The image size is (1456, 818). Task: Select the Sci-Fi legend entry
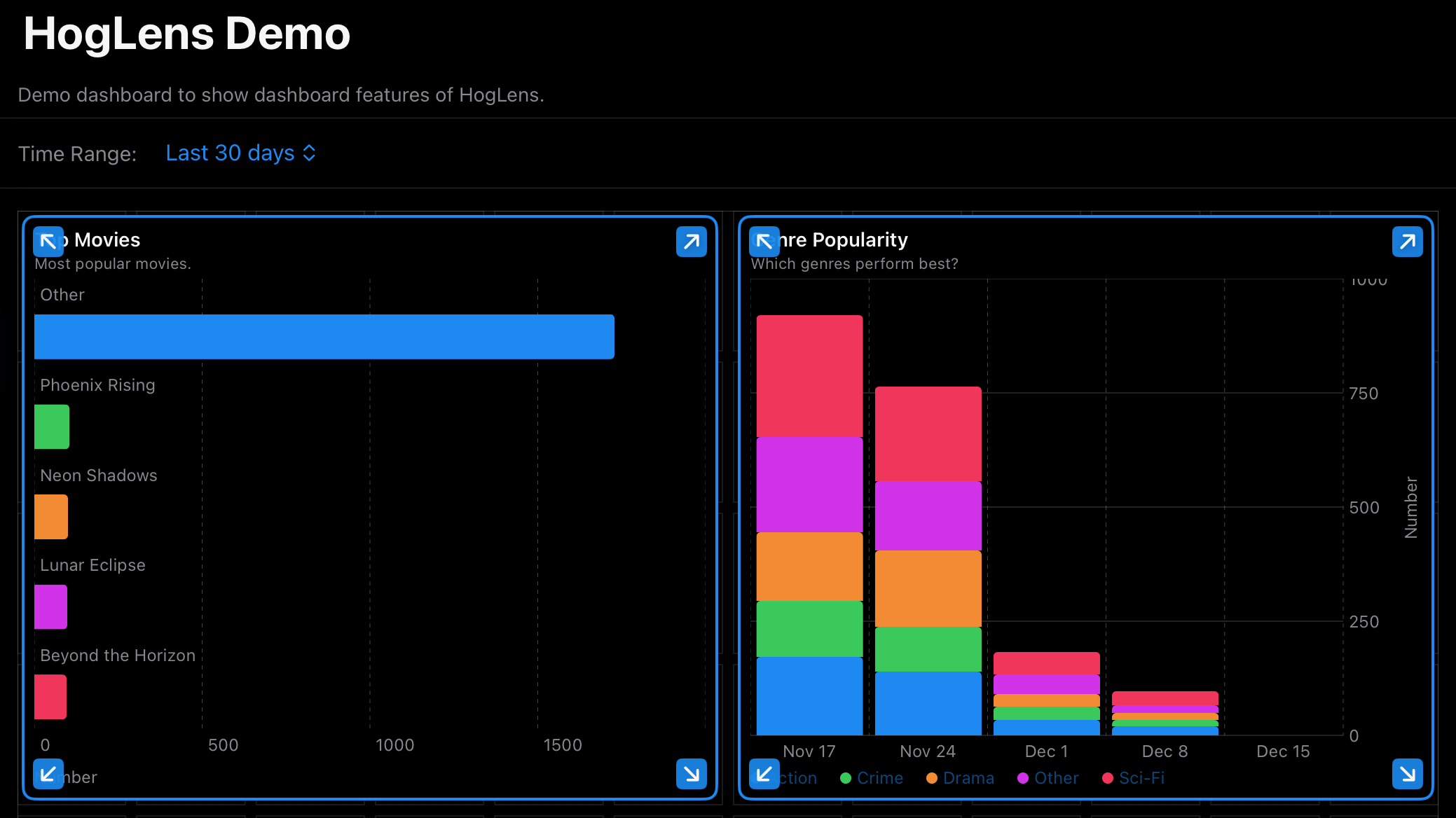click(x=1134, y=778)
